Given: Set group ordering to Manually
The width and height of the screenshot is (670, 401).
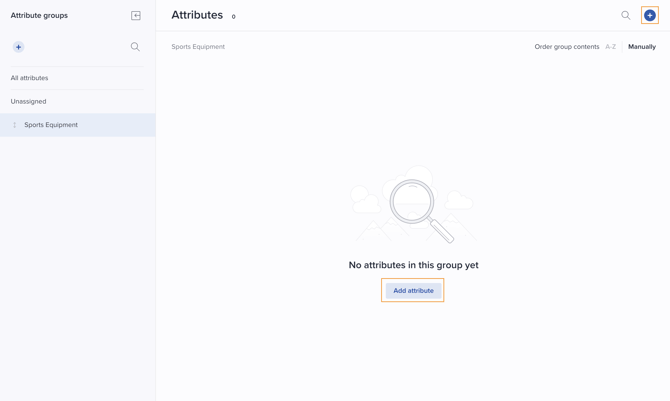Looking at the screenshot, I should 642,47.
